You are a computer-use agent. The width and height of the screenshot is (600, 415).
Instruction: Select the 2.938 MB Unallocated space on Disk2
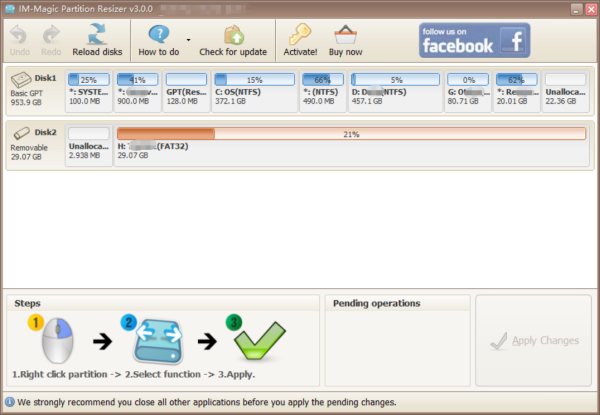coord(89,145)
